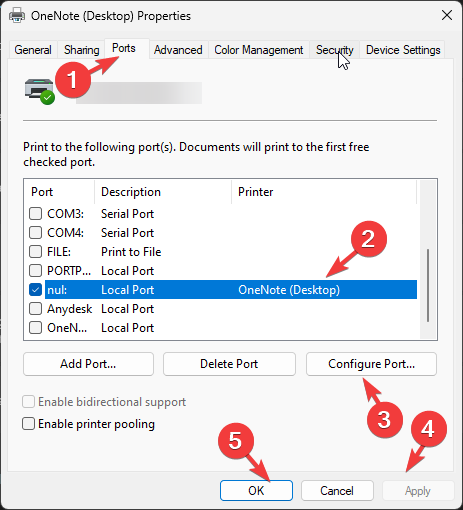This screenshot has height=510, width=463.
Task: Uncheck the nul: local port checkbox
Action: (x=35, y=290)
